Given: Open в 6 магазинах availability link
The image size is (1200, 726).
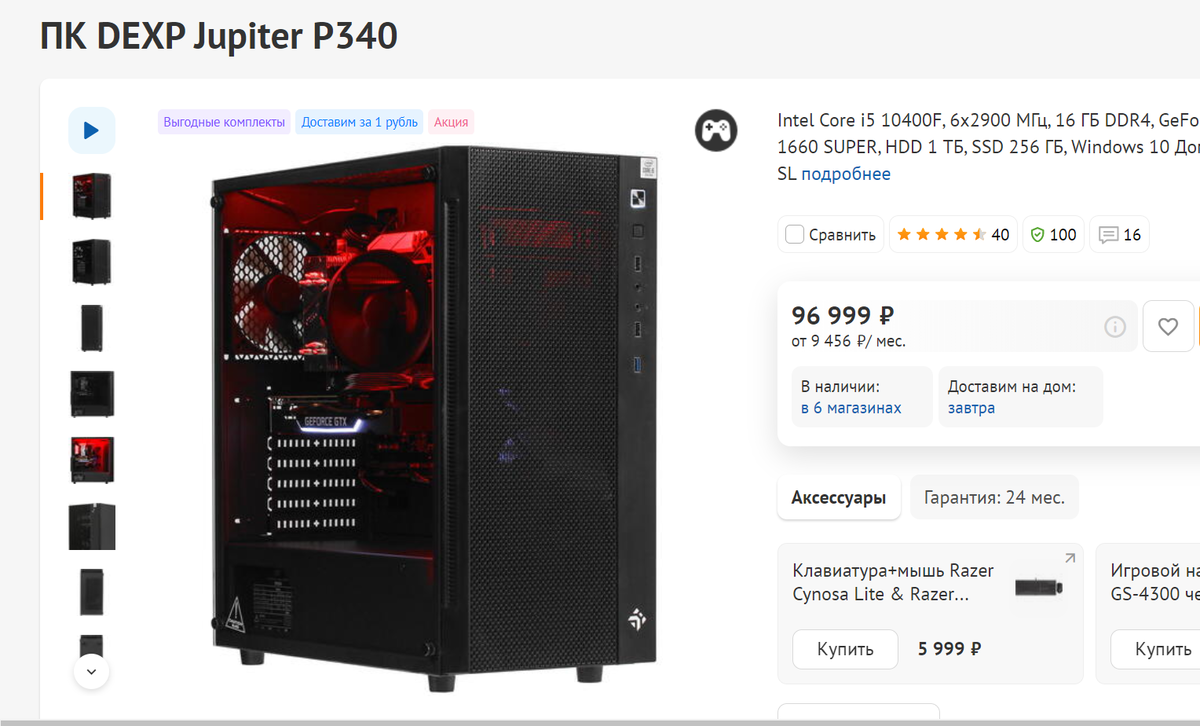Looking at the screenshot, I should point(851,408).
